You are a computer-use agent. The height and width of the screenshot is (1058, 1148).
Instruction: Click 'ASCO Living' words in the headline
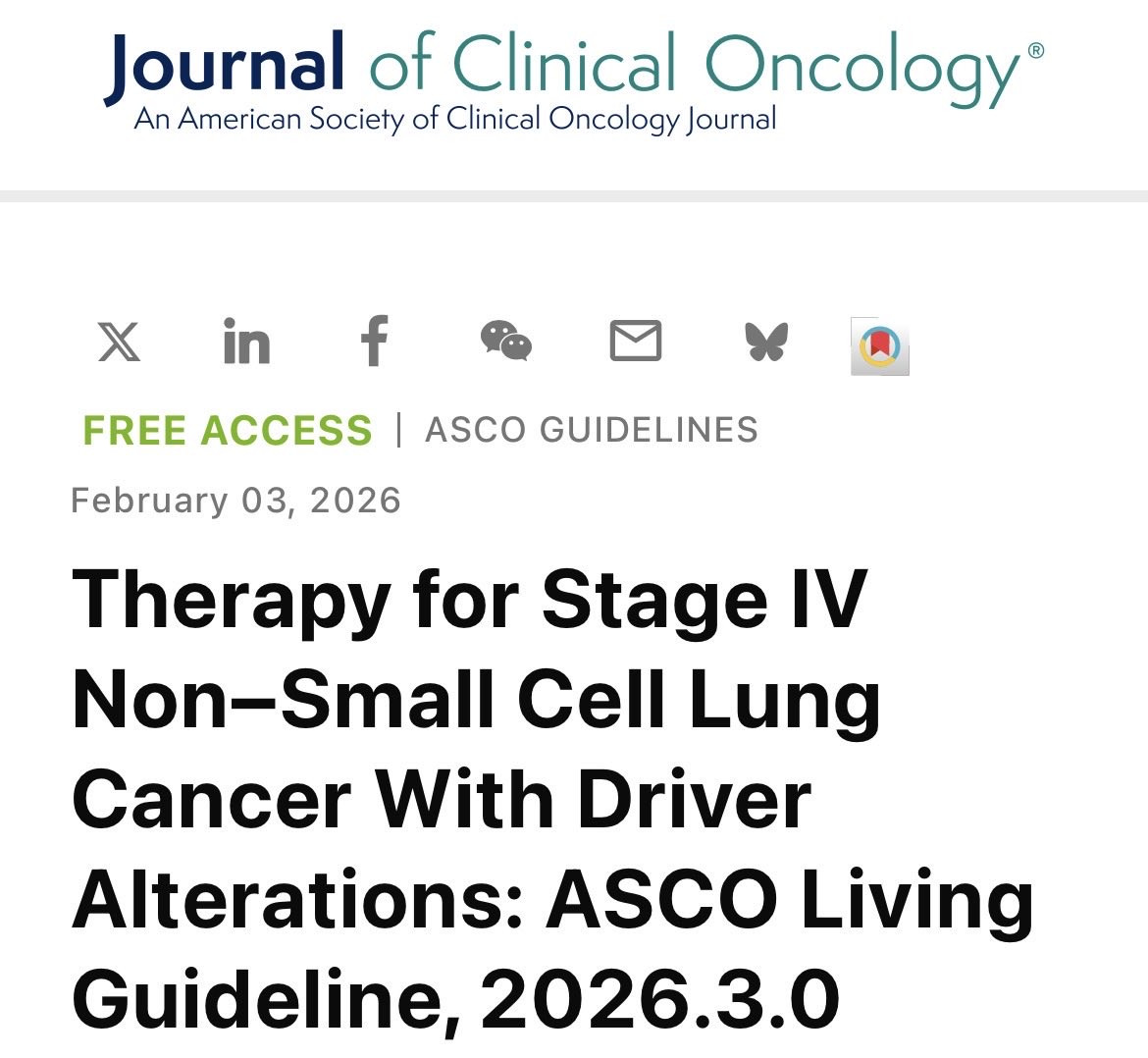[790, 901]
